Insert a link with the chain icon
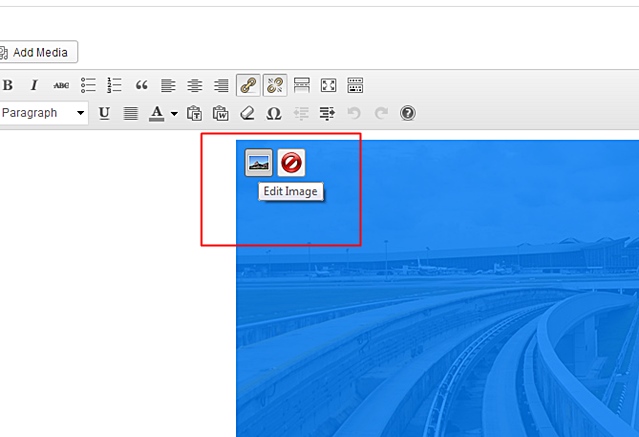 (248, 86)
